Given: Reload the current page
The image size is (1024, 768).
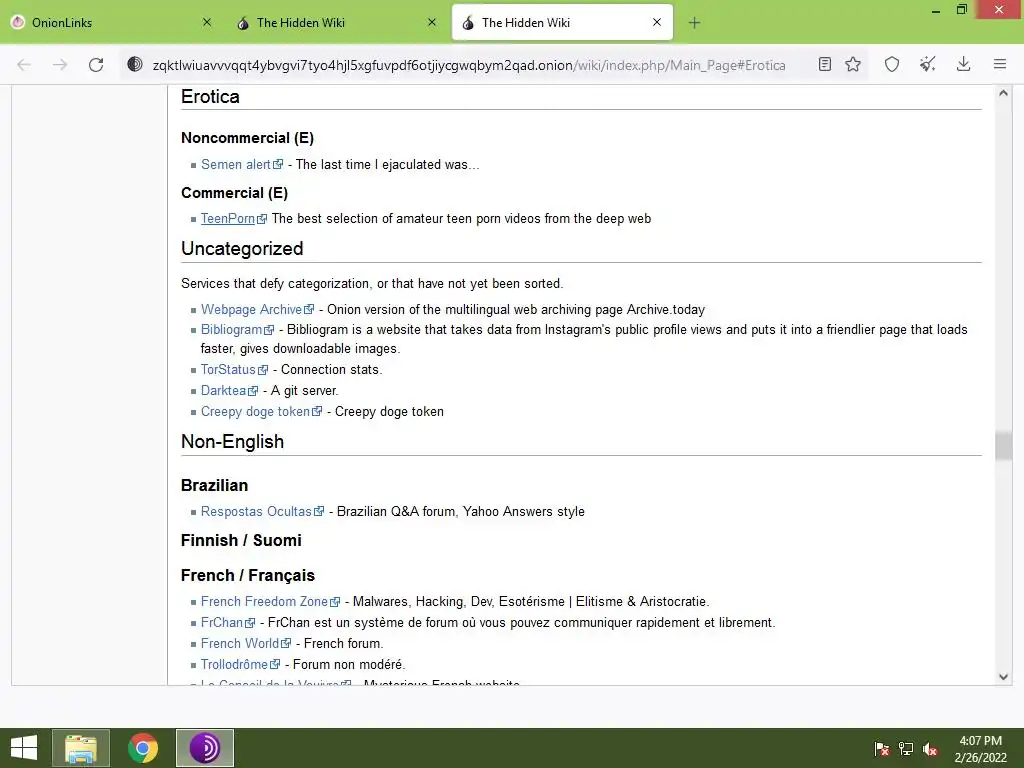Looking at the screenshot, I should (x=96, y=65).
